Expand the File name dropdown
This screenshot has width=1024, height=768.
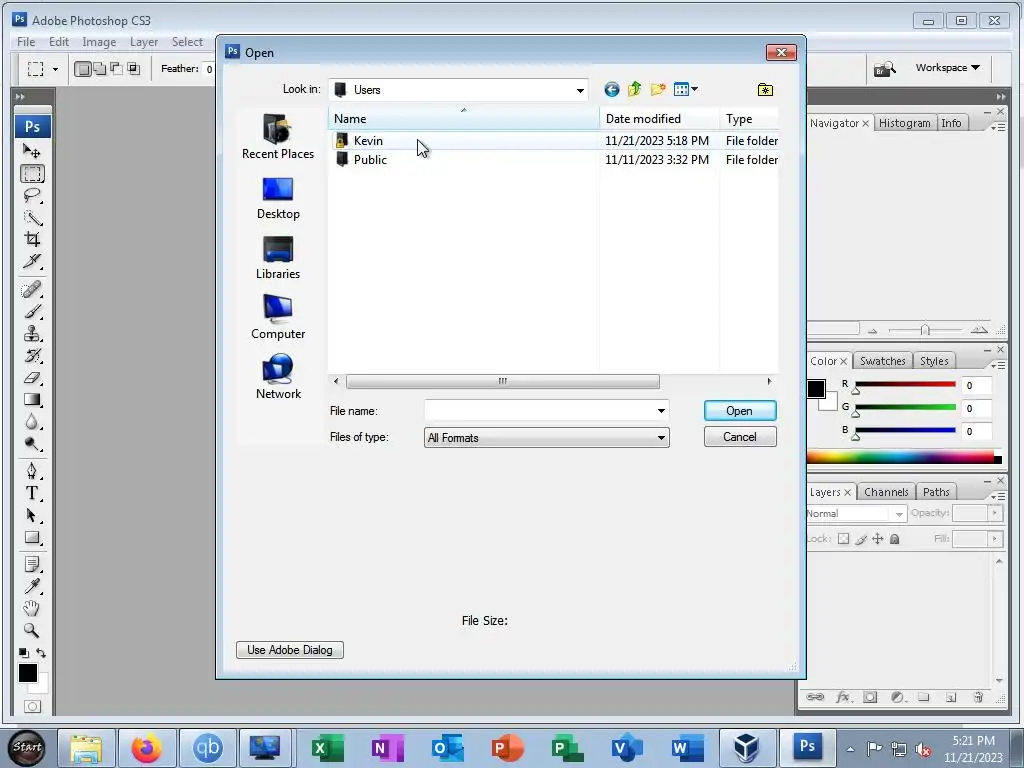[661, 411]
